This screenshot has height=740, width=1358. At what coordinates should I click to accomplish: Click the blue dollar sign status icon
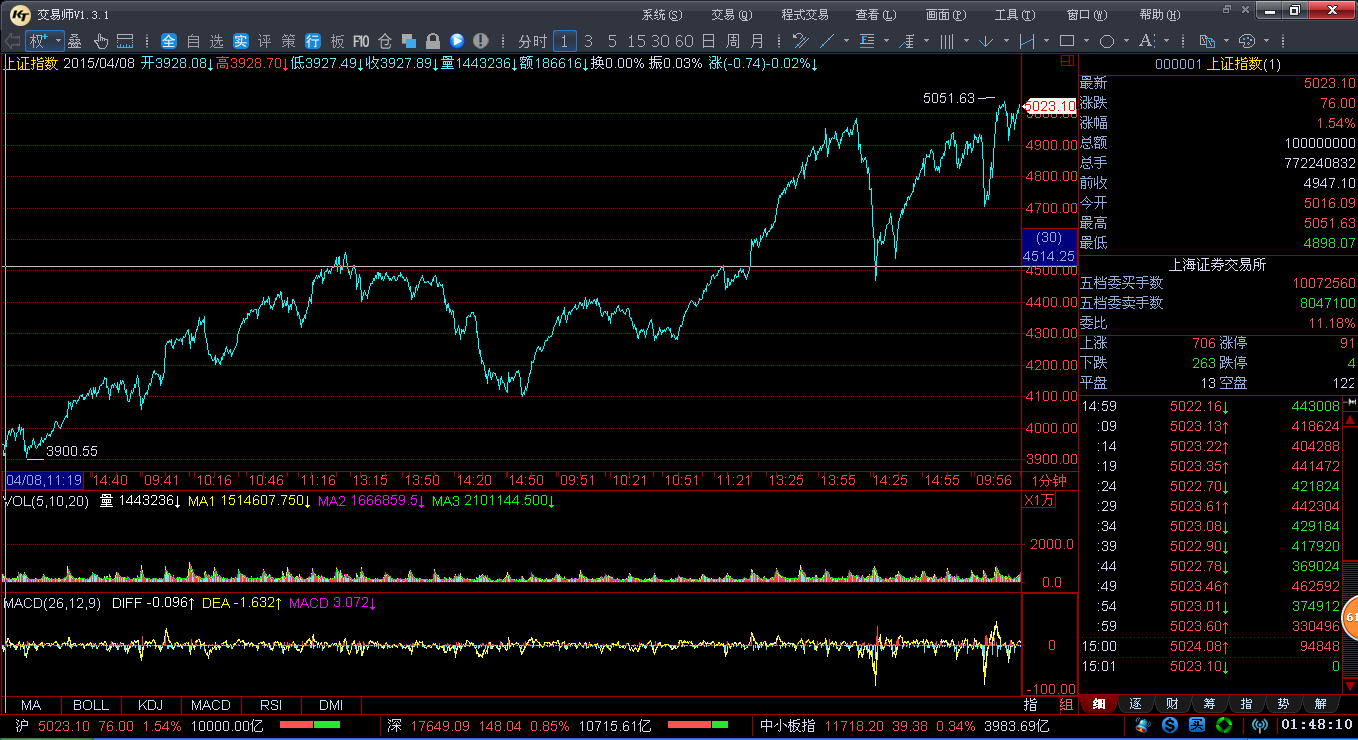[1169, 725]
